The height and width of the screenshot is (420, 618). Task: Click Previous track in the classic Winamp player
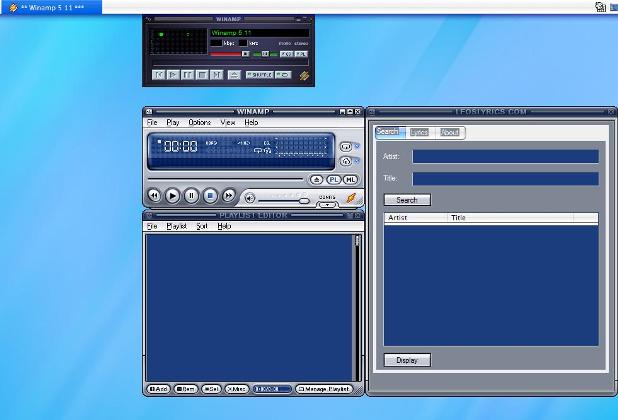click(x=158, y=74)
